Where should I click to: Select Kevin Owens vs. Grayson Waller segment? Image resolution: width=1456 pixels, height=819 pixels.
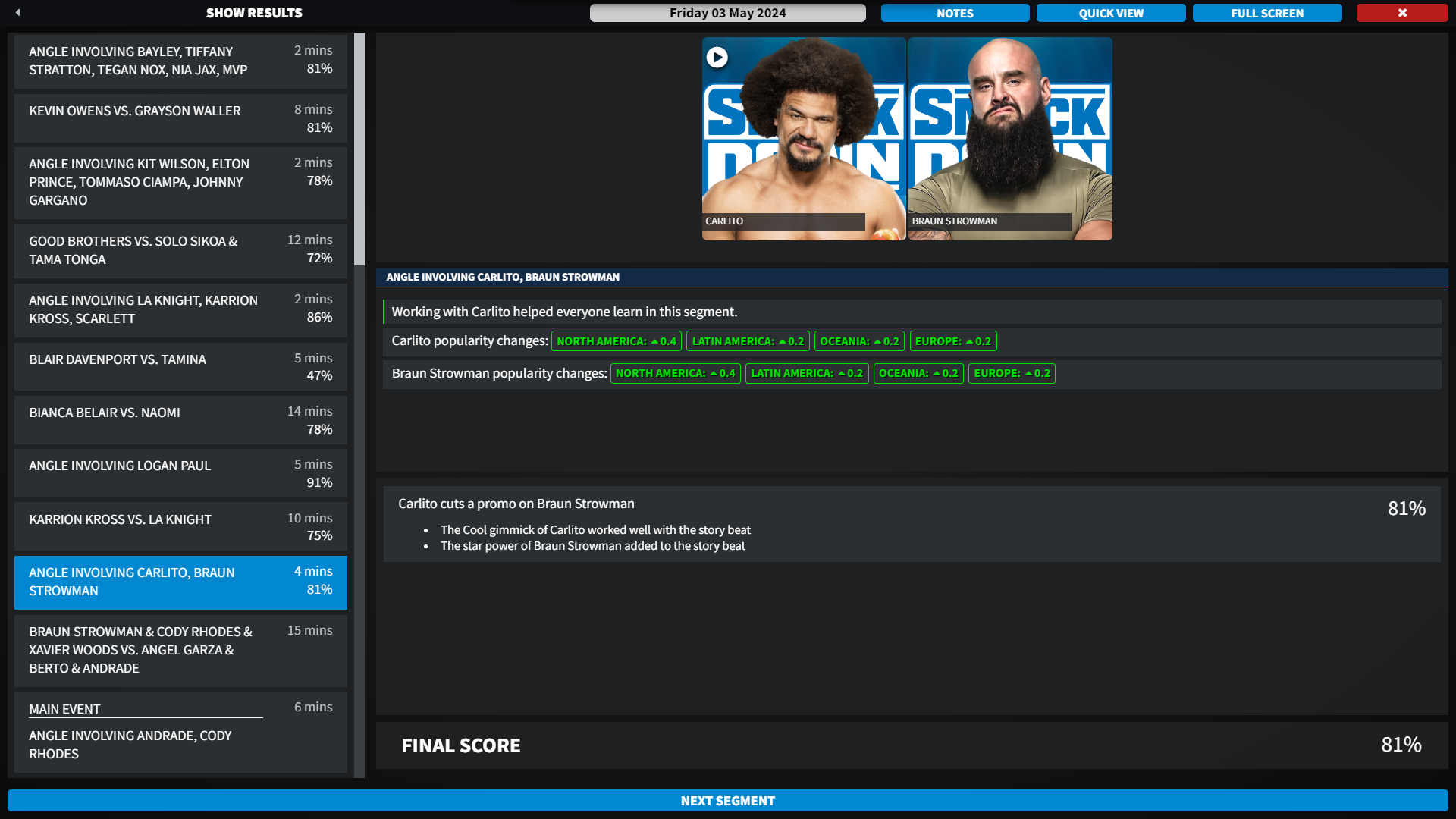[180, 118]
